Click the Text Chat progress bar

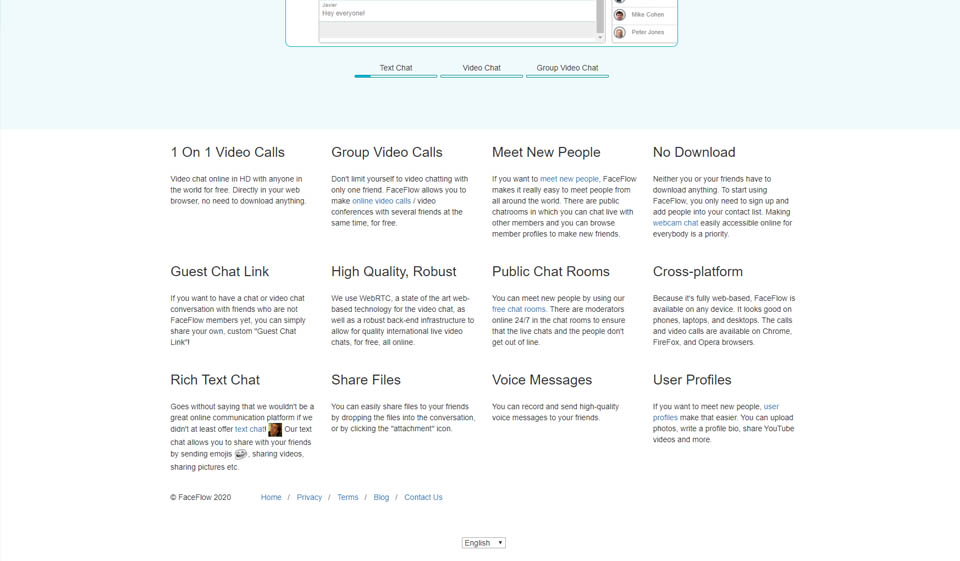coord(396,76)
